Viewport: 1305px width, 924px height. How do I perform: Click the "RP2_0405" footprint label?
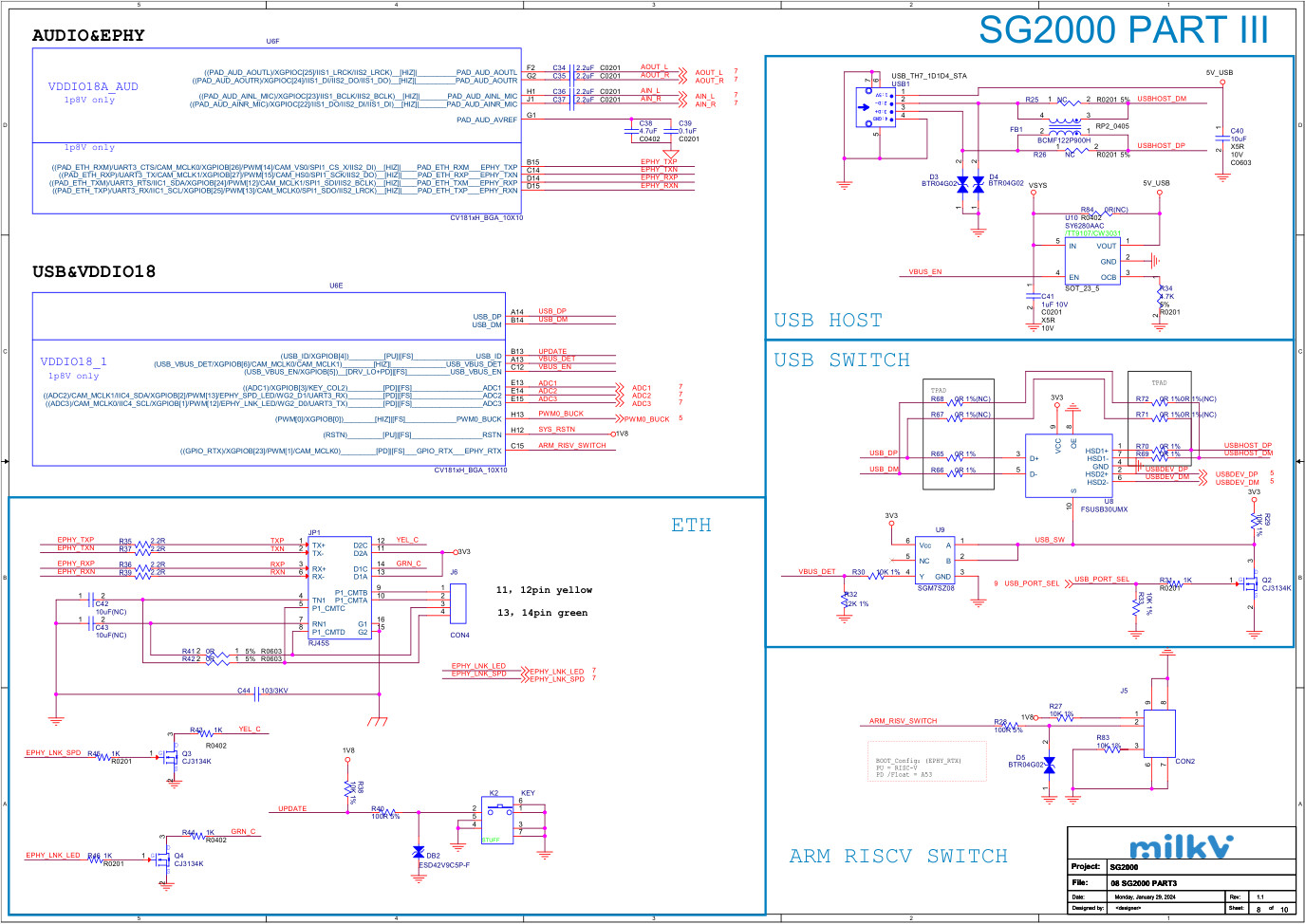(x=1112, y=126)
